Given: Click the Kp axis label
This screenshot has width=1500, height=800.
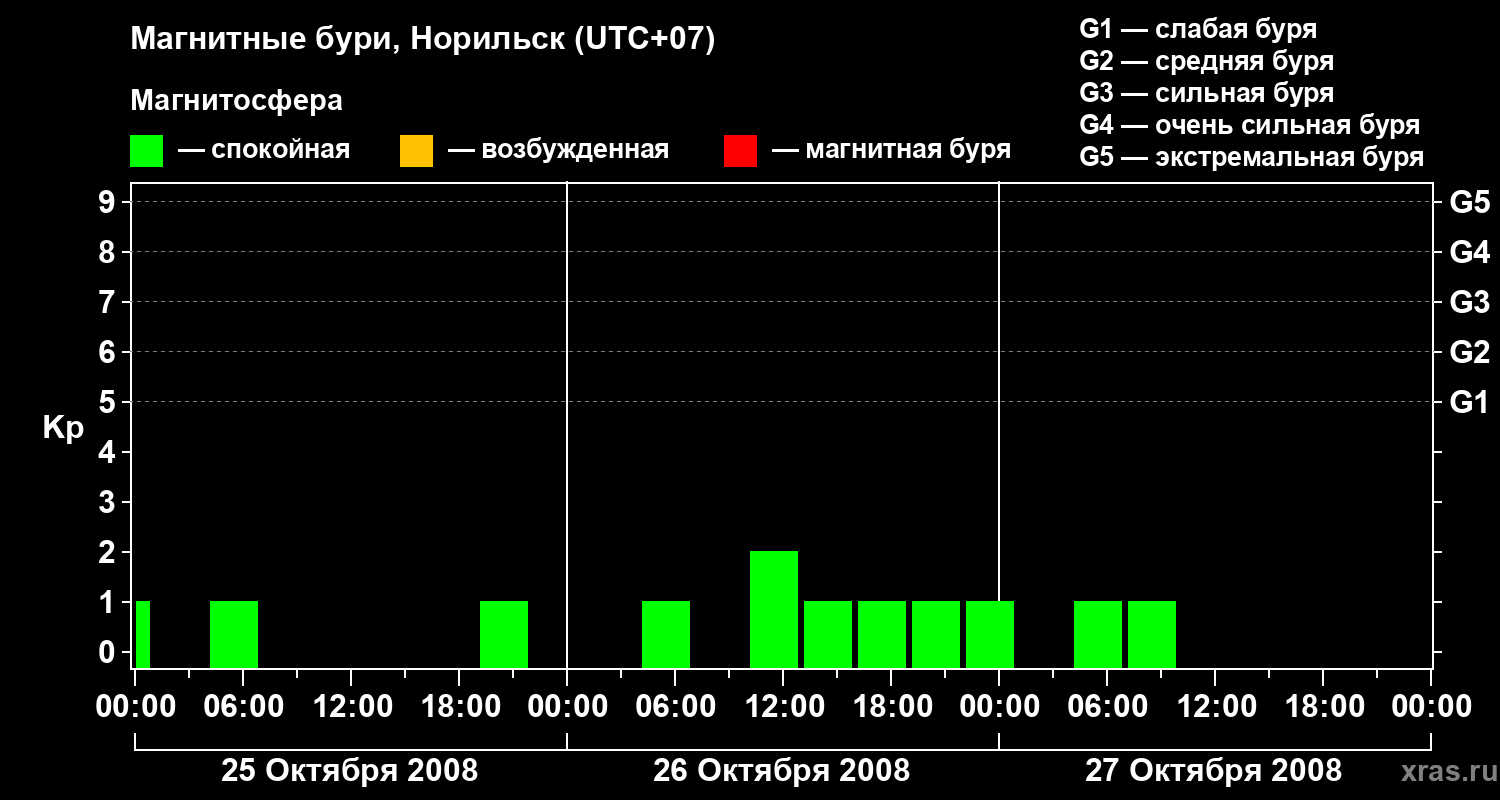Looking at the screenshot, I should [63, 428].
